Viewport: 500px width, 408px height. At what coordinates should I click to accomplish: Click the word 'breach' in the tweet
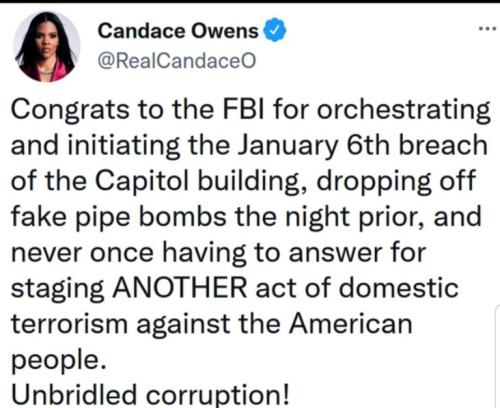(x=443, y=145)
